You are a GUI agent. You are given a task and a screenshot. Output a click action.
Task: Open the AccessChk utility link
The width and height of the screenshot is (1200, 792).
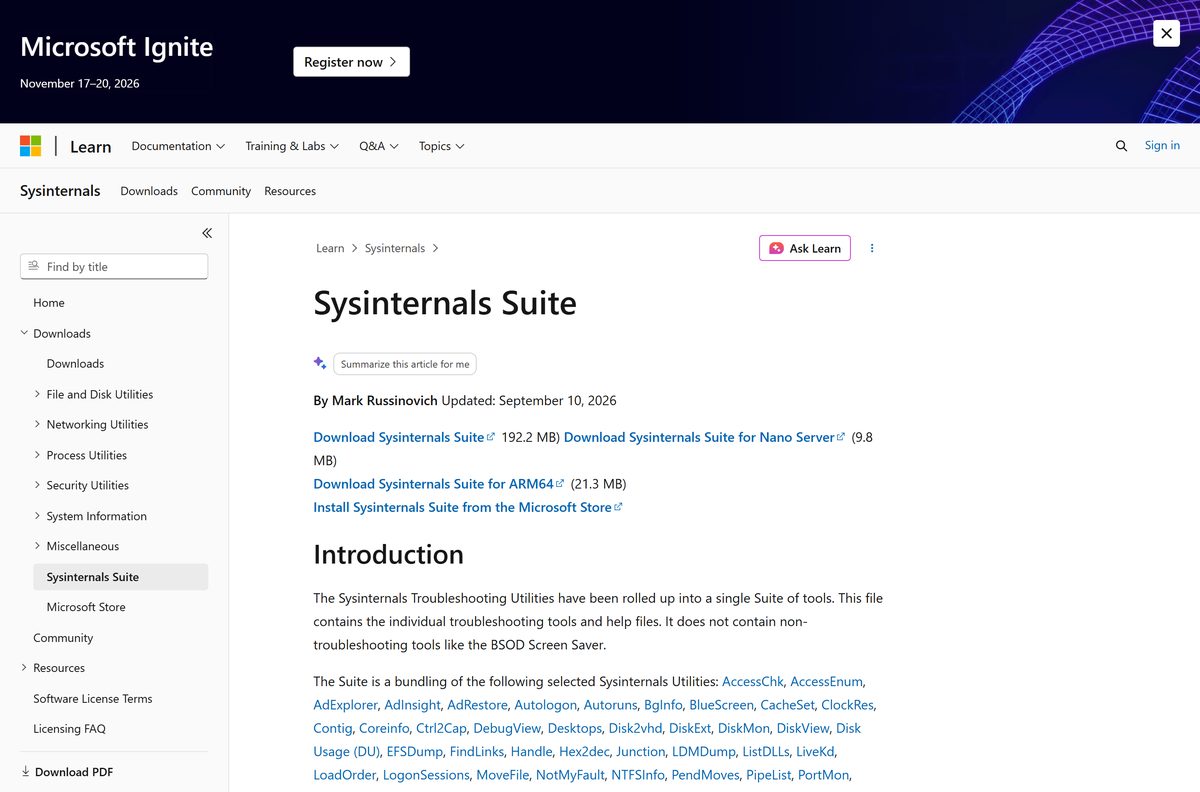[x=752, y=682]
